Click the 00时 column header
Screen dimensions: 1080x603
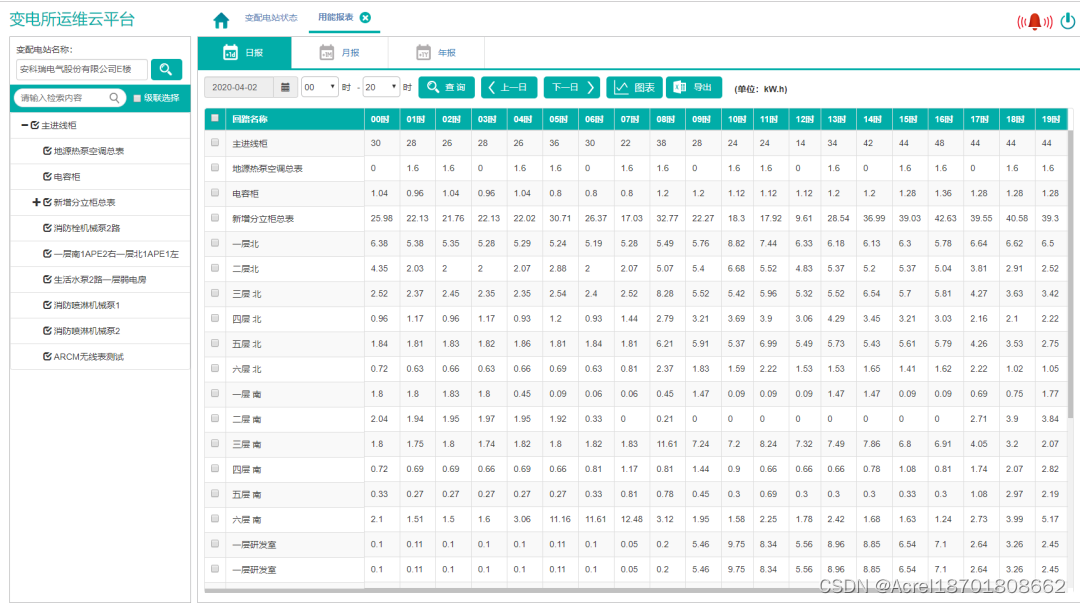[382, 119]
